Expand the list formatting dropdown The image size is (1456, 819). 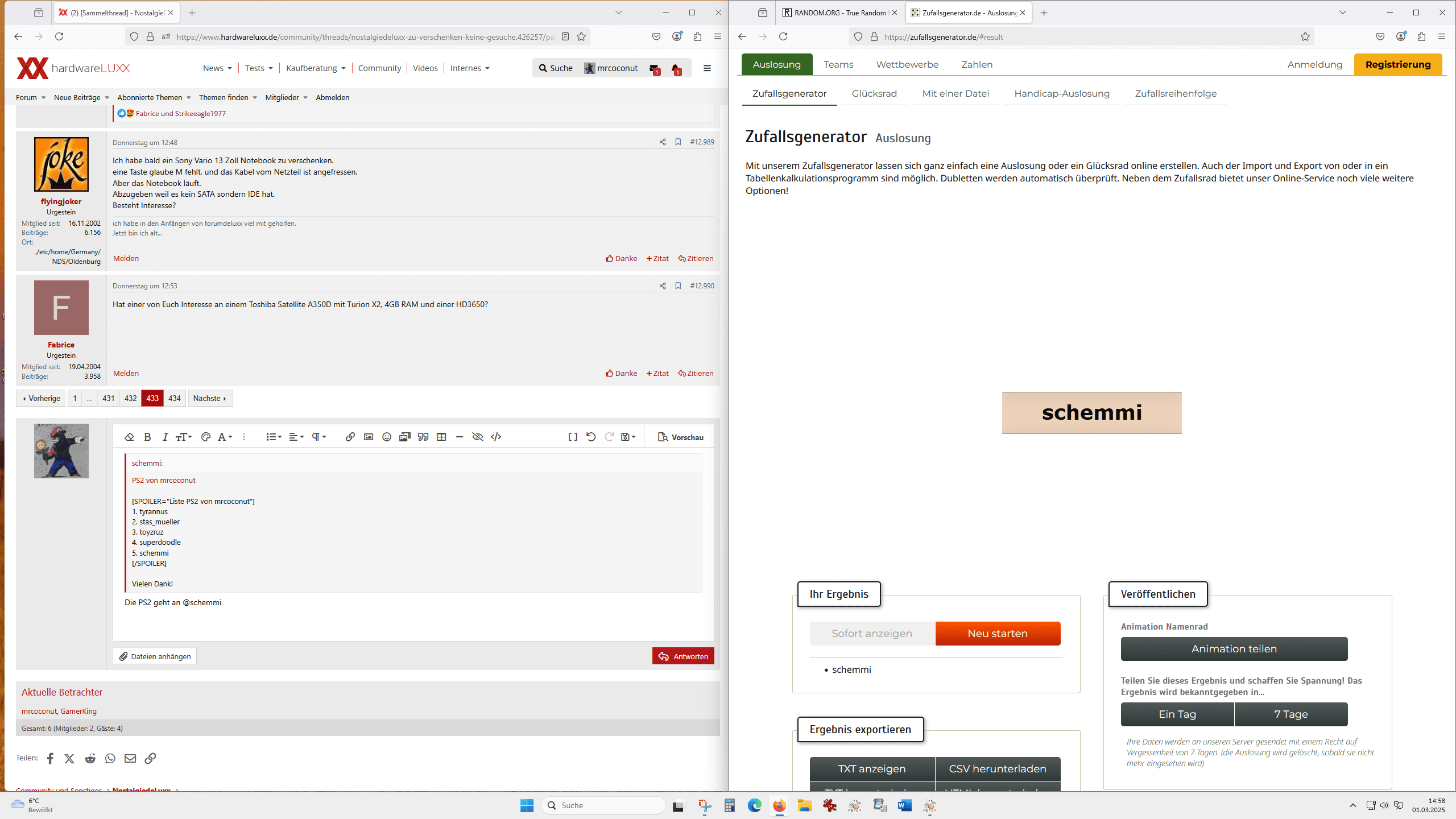coord(274,437)
